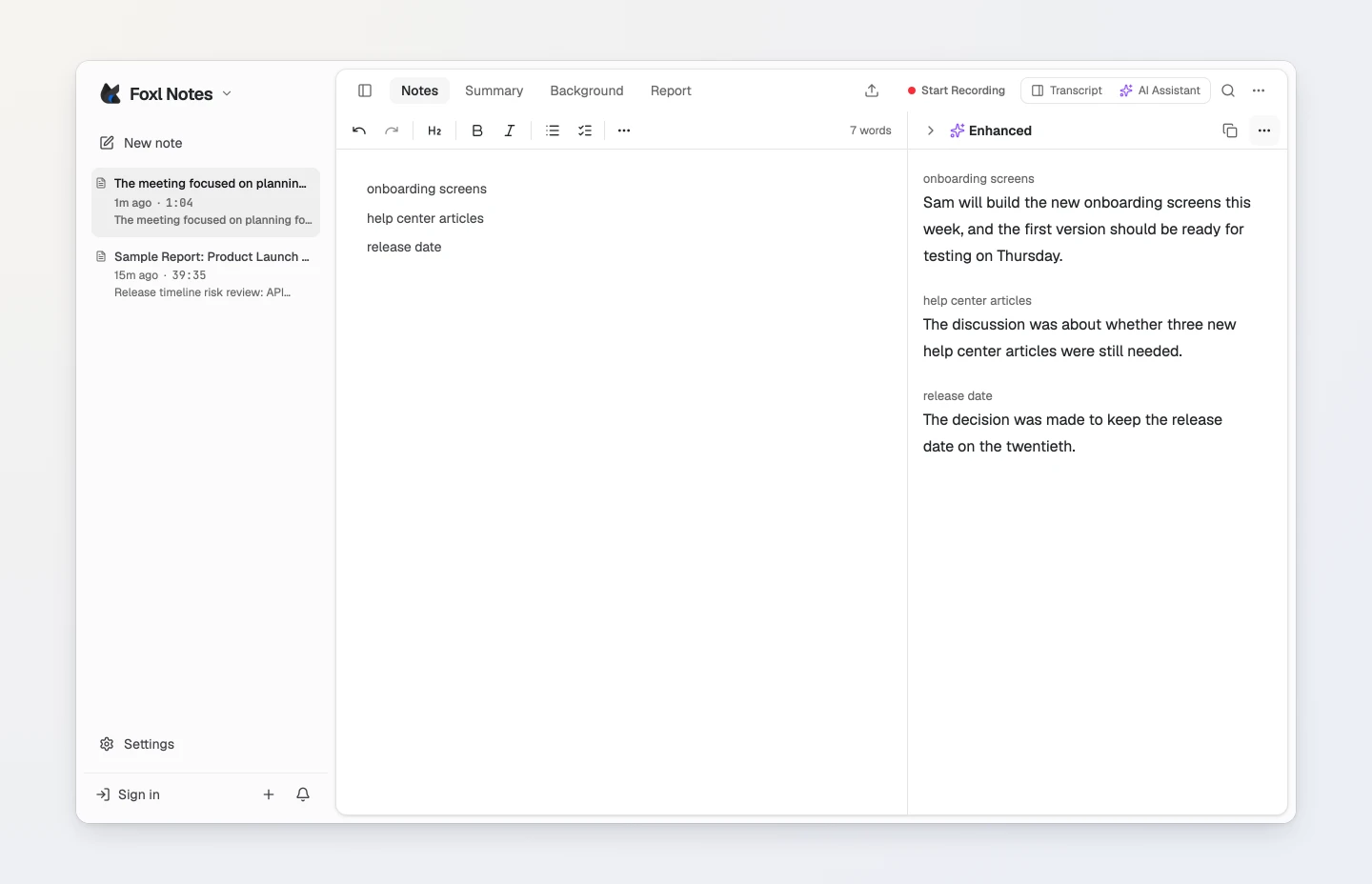
Task: Click the paragraph about keeping the release date
Action: point(1073,432)
